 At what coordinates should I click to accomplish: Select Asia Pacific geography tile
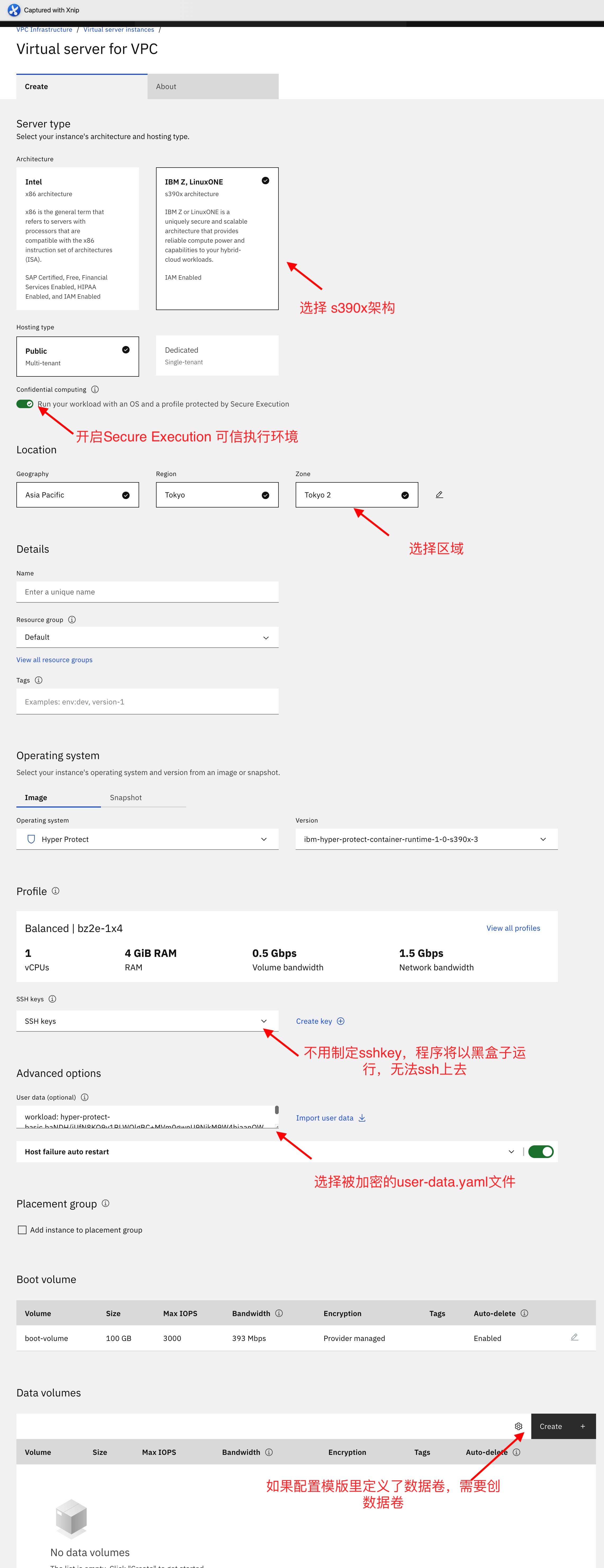(78, 495)
